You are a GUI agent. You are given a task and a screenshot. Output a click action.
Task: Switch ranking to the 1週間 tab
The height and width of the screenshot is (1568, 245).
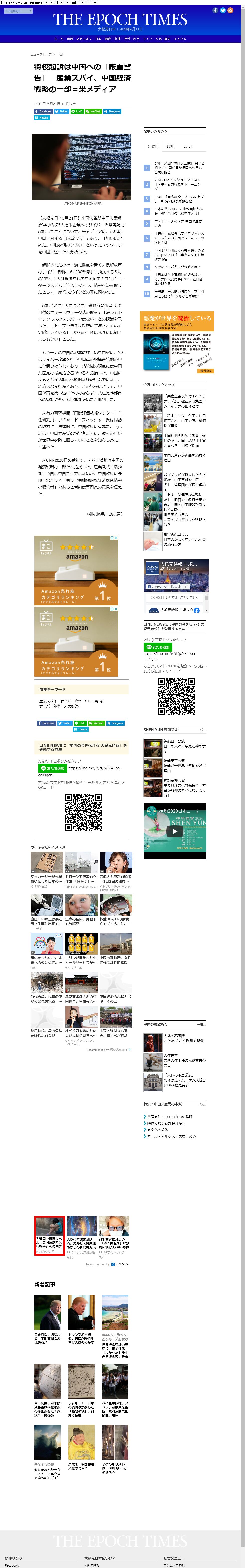pyautogui.click(x=171, y=147)
